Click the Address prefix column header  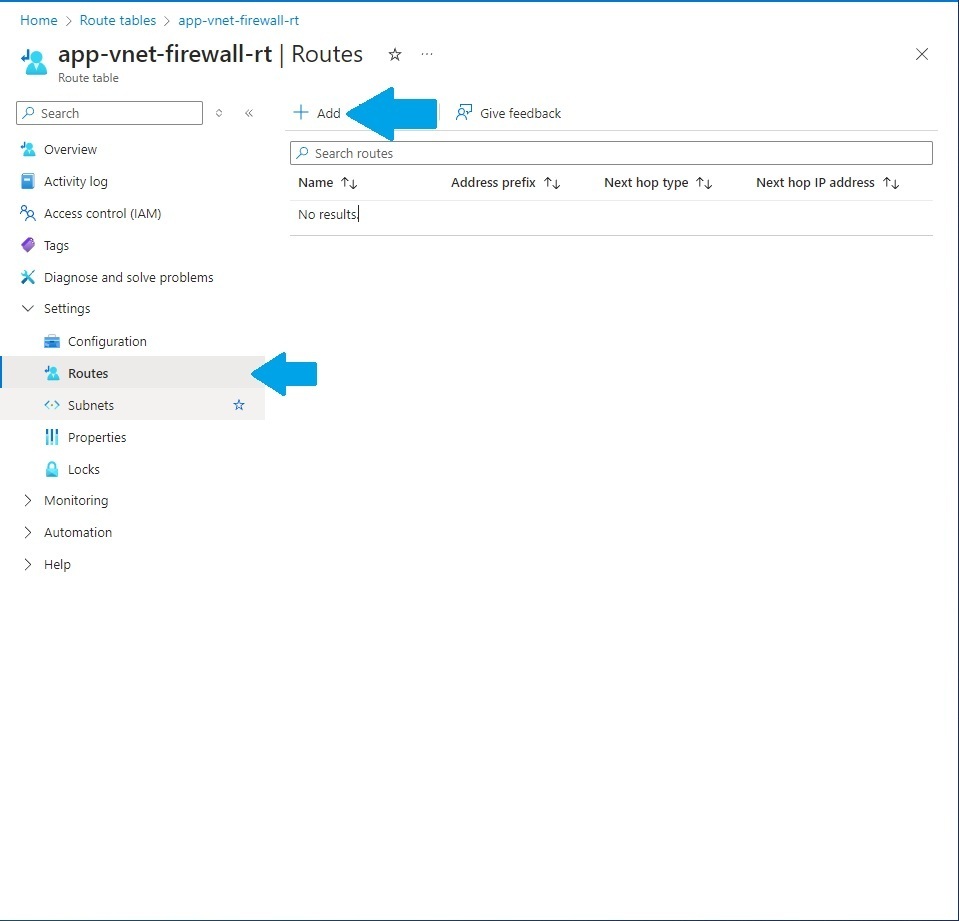[x=493, y=182]
